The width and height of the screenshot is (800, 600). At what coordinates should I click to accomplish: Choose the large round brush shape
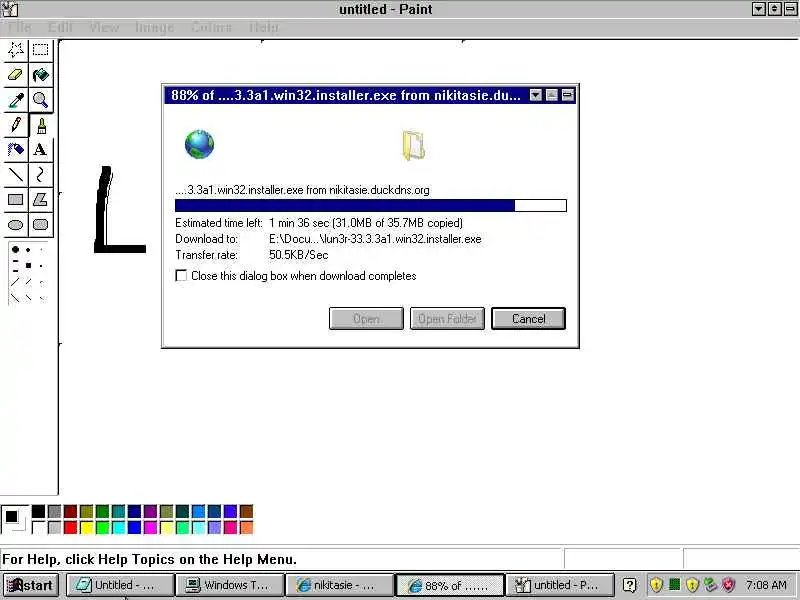pyautogui.click(x=15, y=249)
